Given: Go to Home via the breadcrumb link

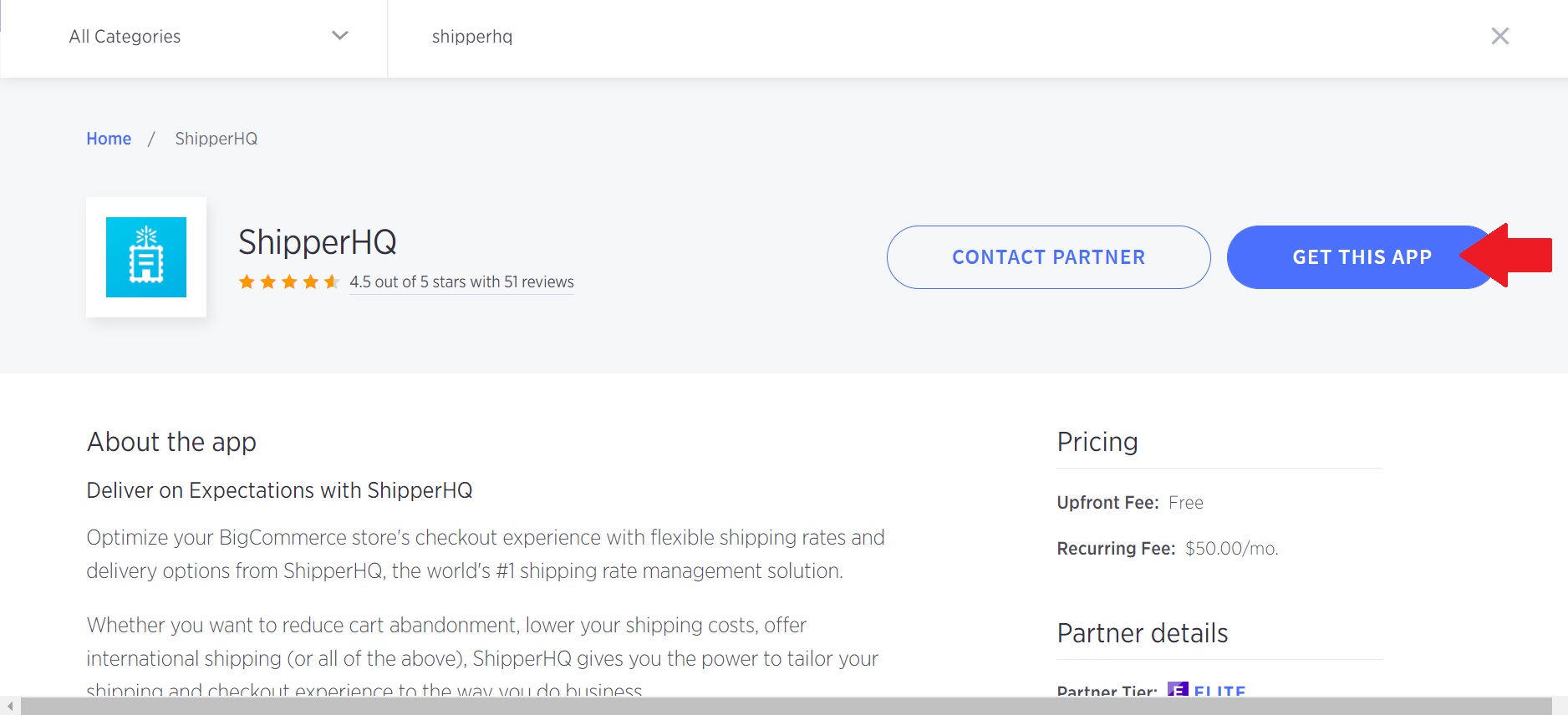Looking at the screenshot, I should 109,139.
